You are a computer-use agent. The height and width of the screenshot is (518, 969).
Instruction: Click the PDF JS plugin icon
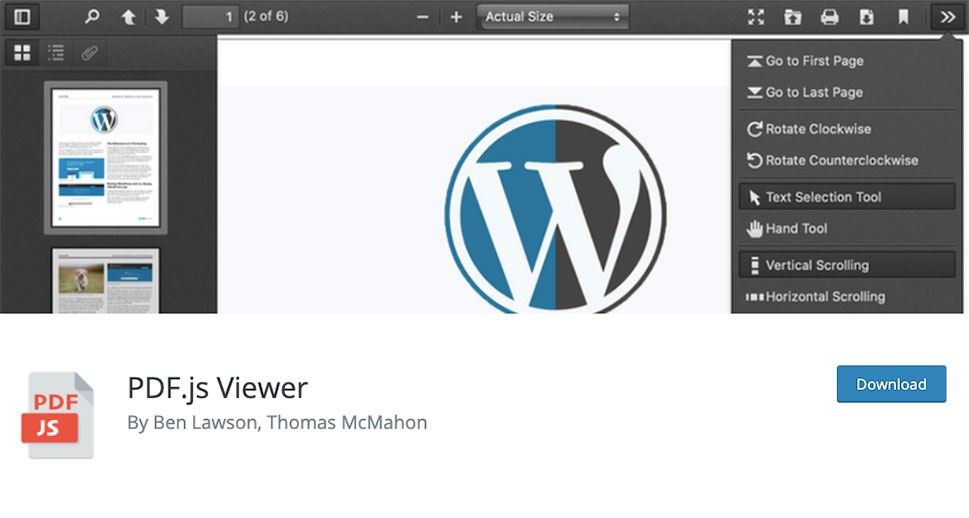click(x=57, y=415)
